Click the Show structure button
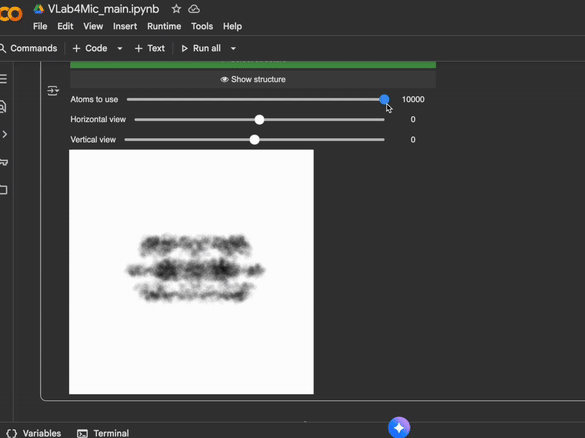The width and height of the screenshot is (585, 438). 253,79
